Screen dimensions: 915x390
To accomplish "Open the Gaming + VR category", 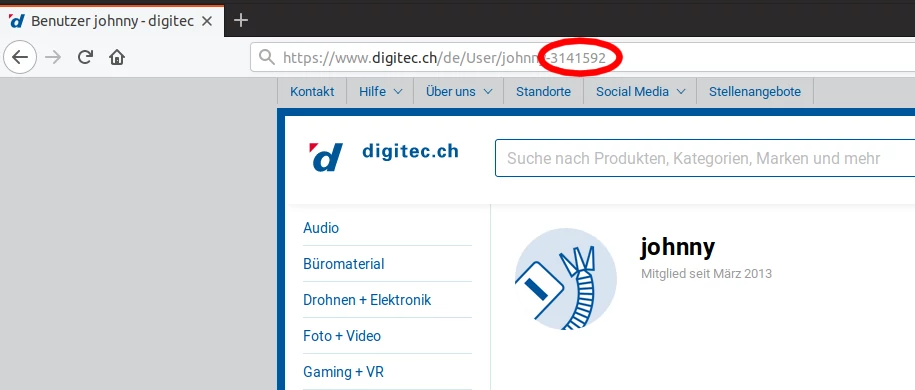I will pos(343,372).
